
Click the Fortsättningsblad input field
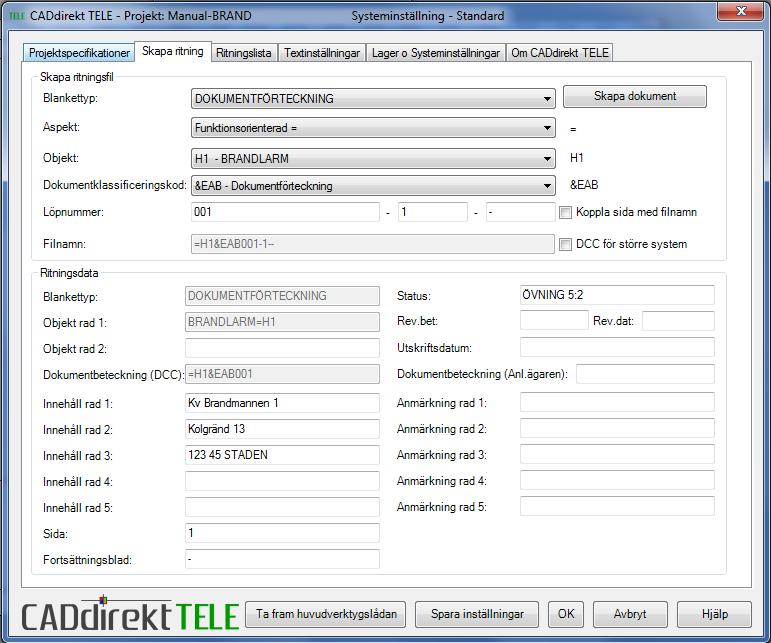282,559
